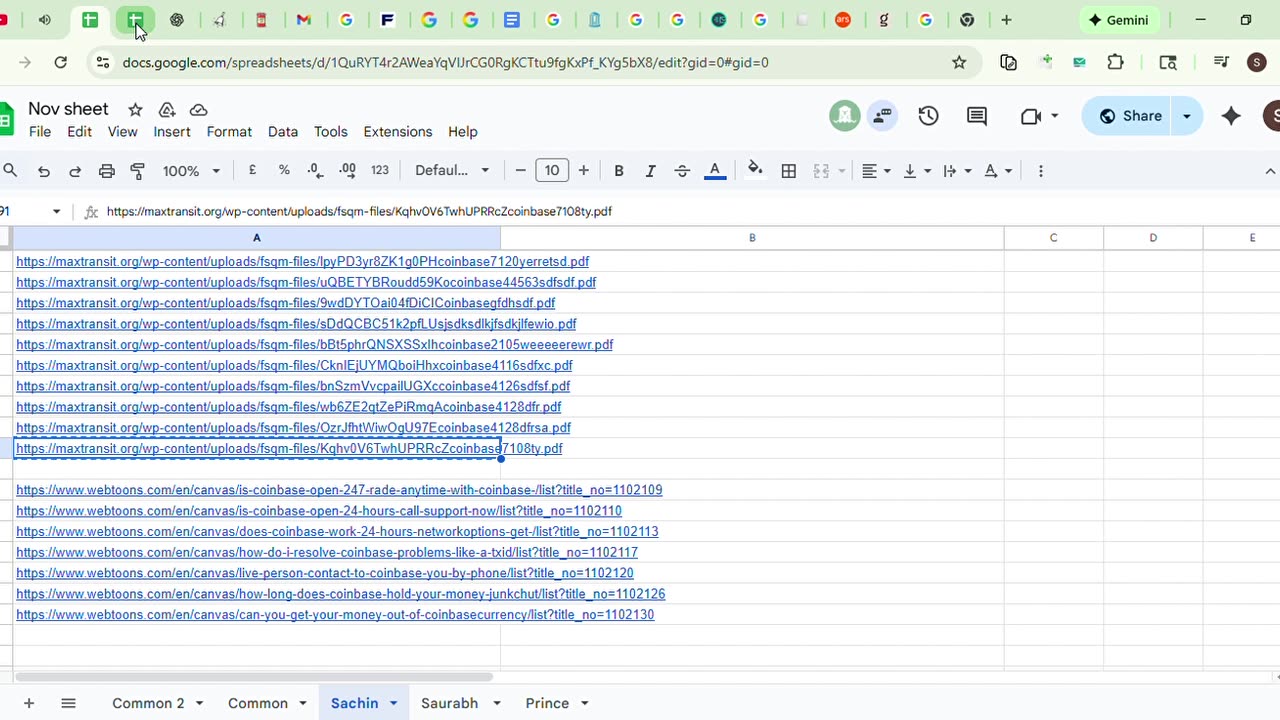This screenshot has height=720, width=1280.
Task: Show the all sheets list
Action: pyautogui.click(x=68, y=703)
